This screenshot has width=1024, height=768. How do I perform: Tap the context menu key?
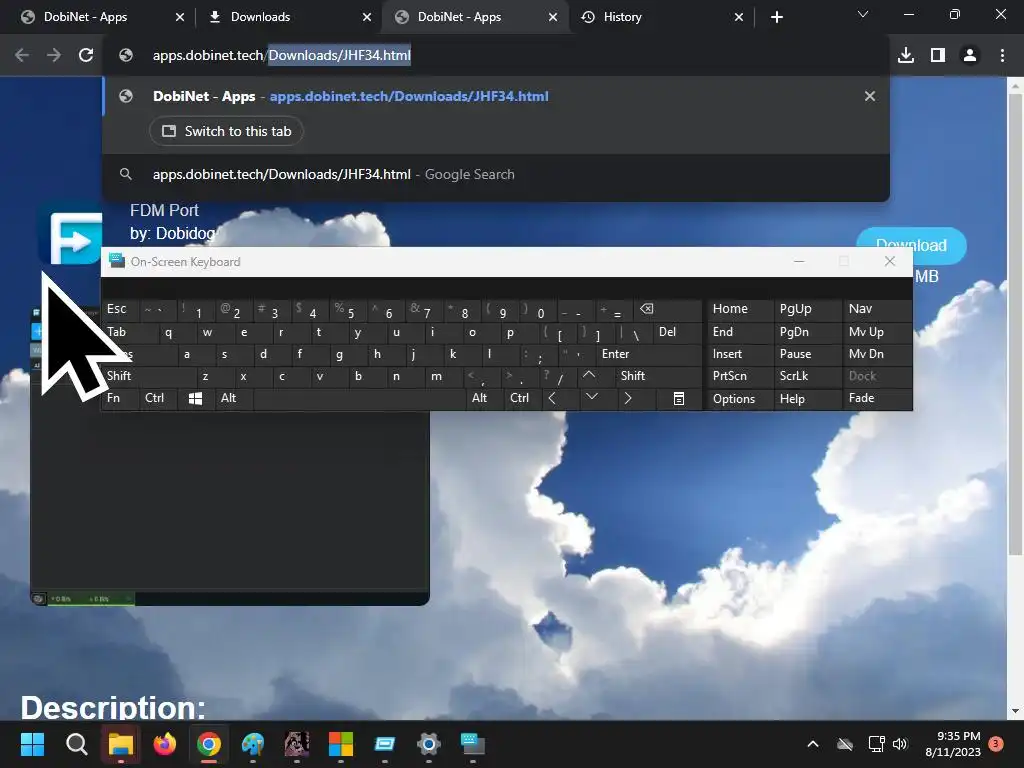[x=679, y=398]
